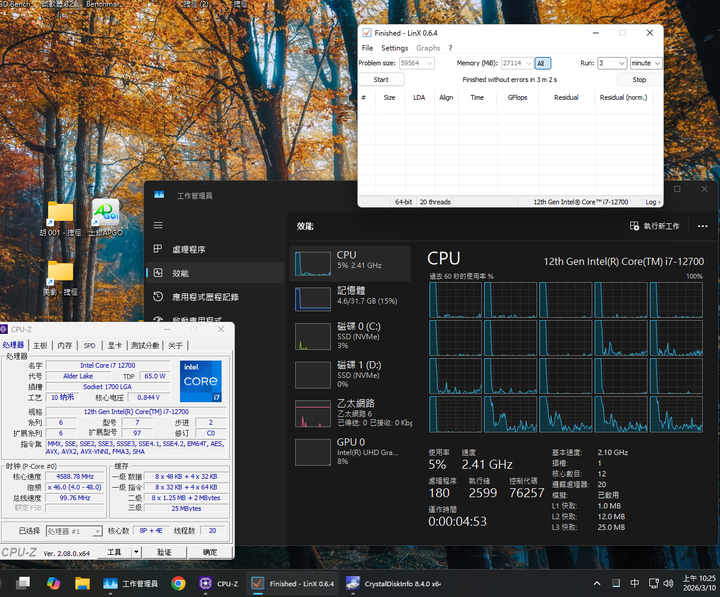Click Log button in LinX status bar

(x=652, y=202)
